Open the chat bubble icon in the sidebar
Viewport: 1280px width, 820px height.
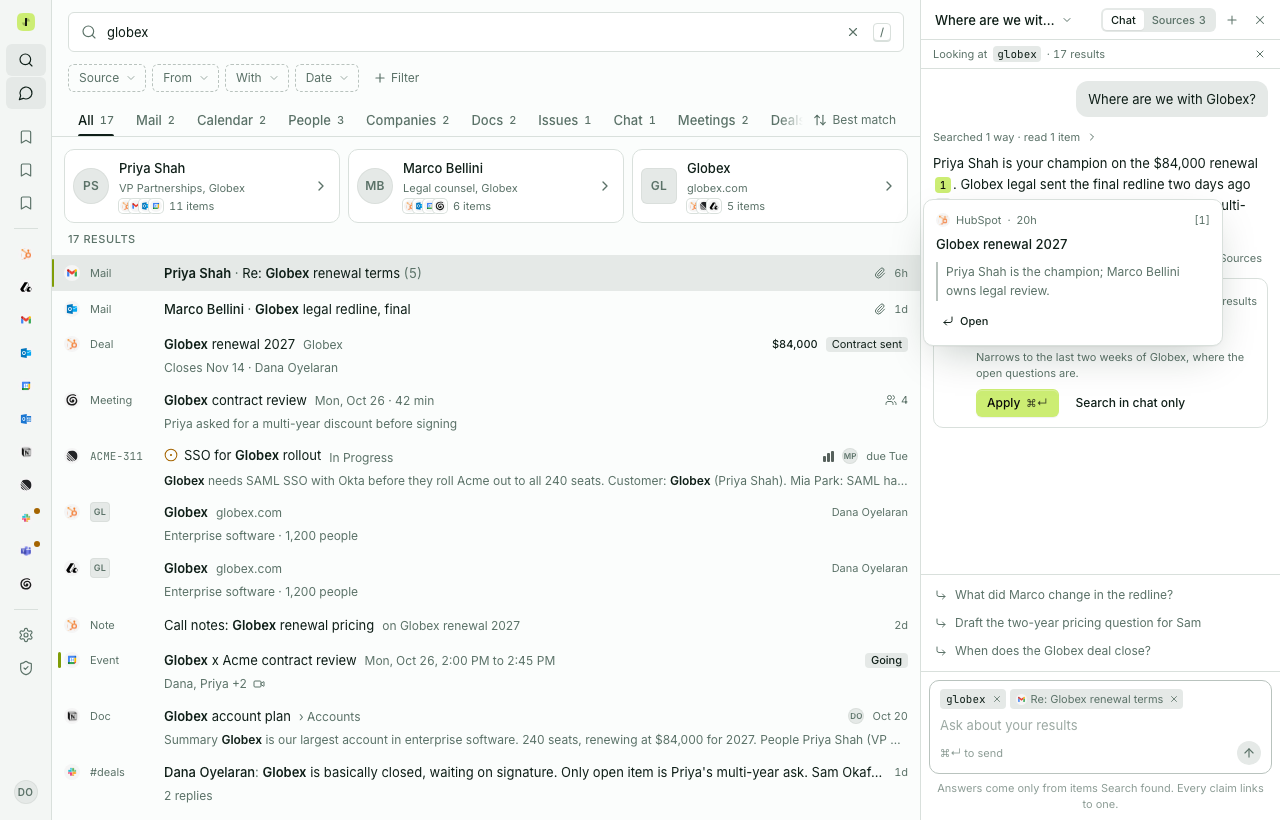coord(26,93)
